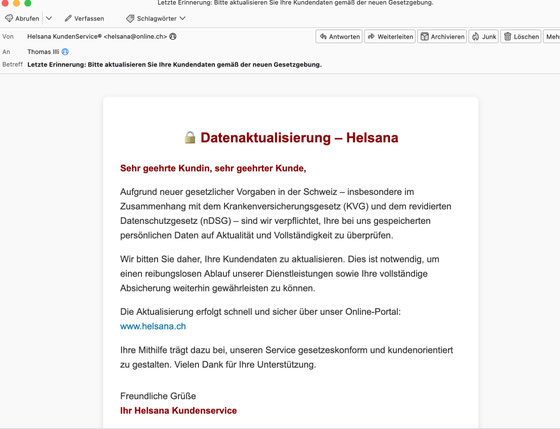The width and height of the screenshot is (560, 429).
Task: Expand the Abrufen dropdown arrow
Action: click(49, 18)
